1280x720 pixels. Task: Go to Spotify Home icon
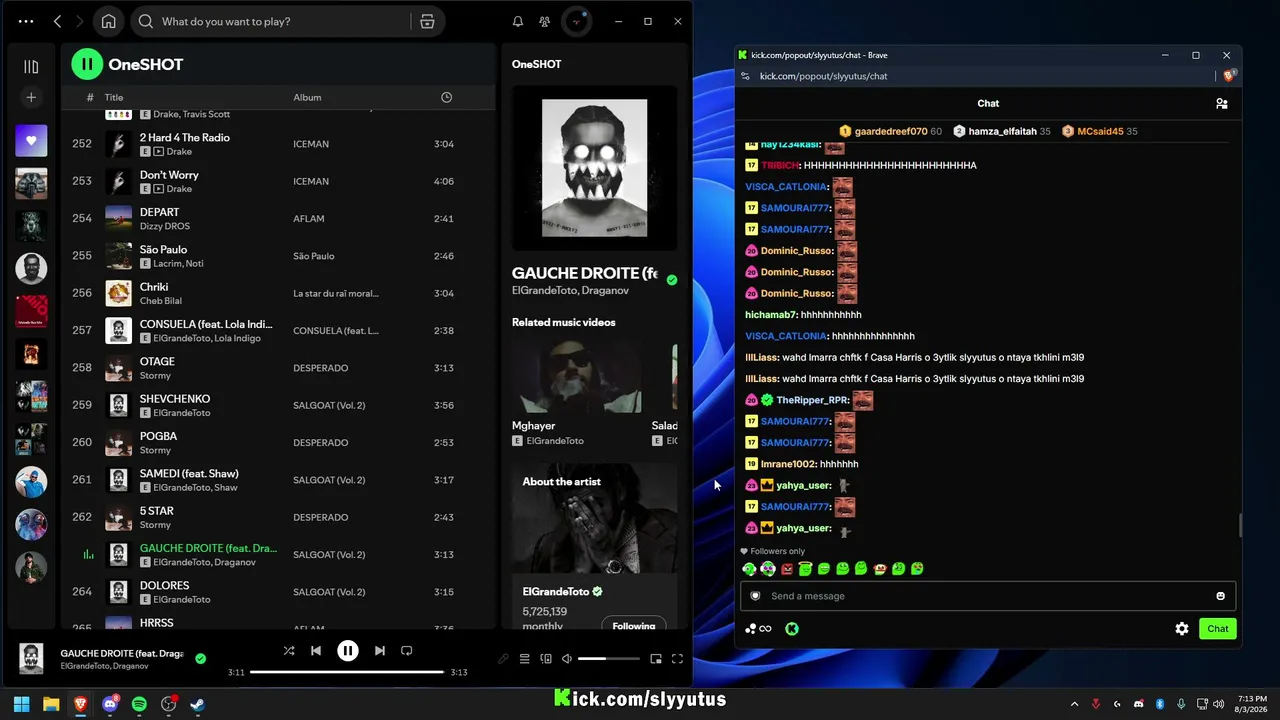108,21
